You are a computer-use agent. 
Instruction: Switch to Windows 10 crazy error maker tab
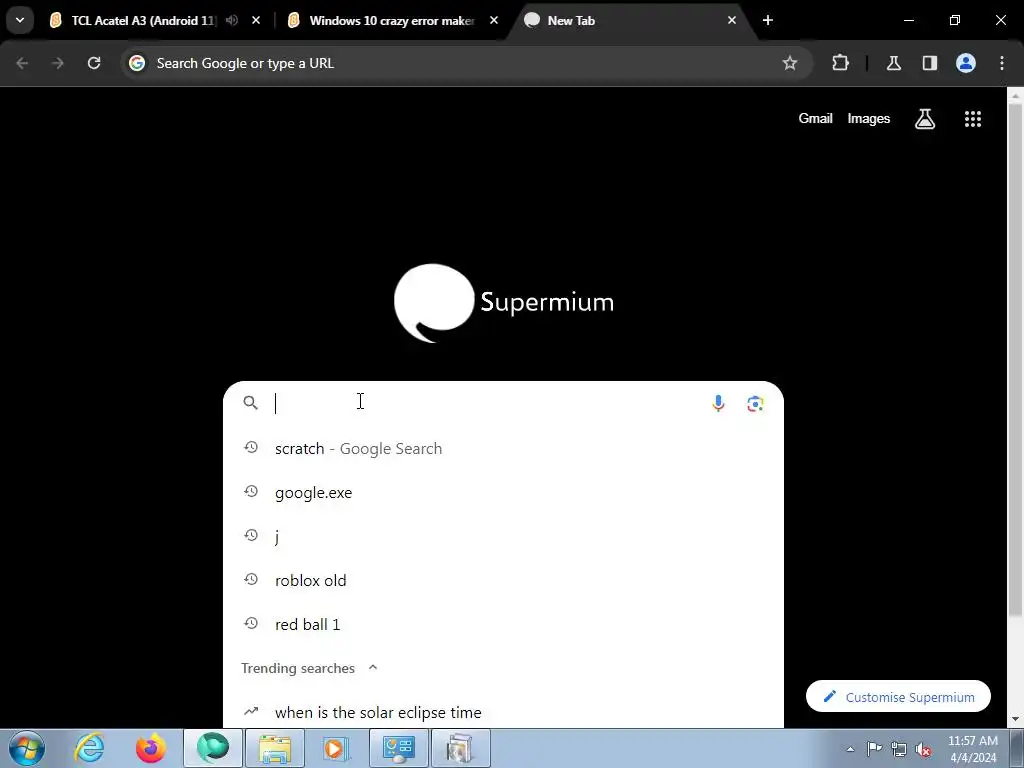coord(391,21)
